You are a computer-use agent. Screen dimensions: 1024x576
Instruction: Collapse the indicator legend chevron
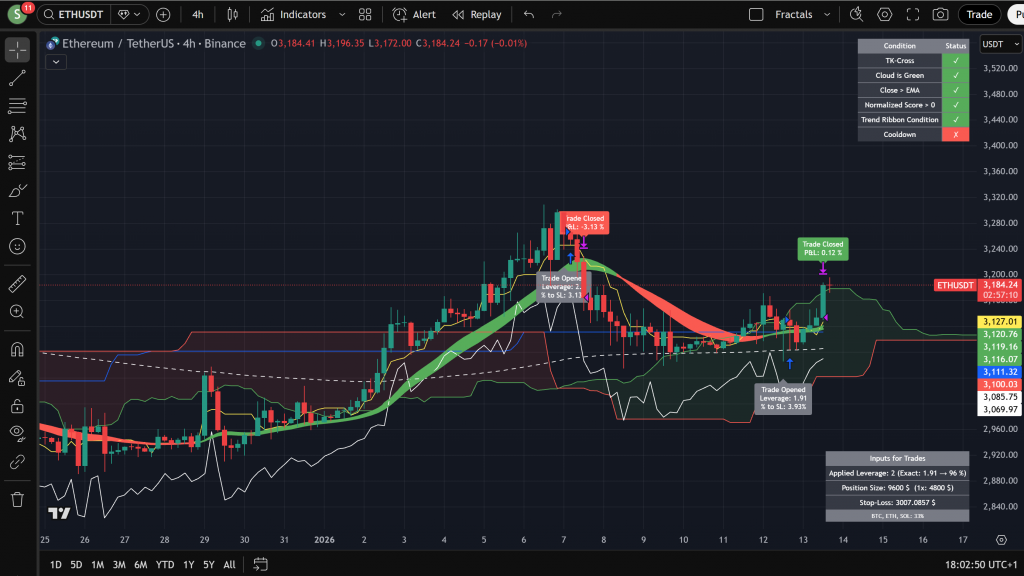(x=55, y=61)
